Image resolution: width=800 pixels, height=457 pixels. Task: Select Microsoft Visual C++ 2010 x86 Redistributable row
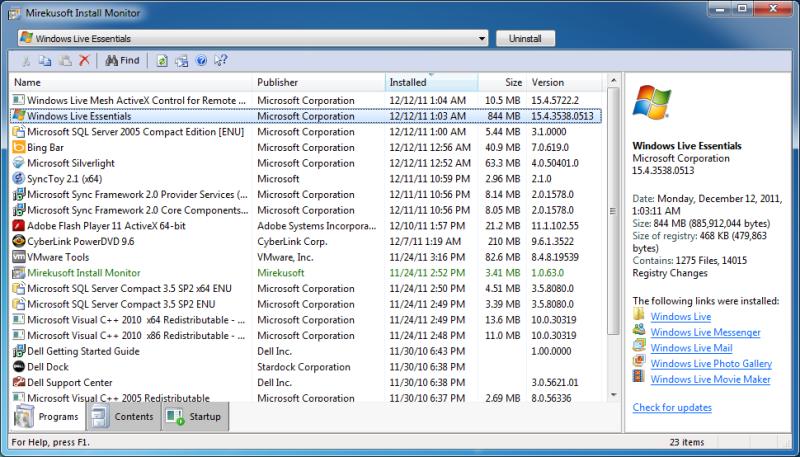coord(306,336)
